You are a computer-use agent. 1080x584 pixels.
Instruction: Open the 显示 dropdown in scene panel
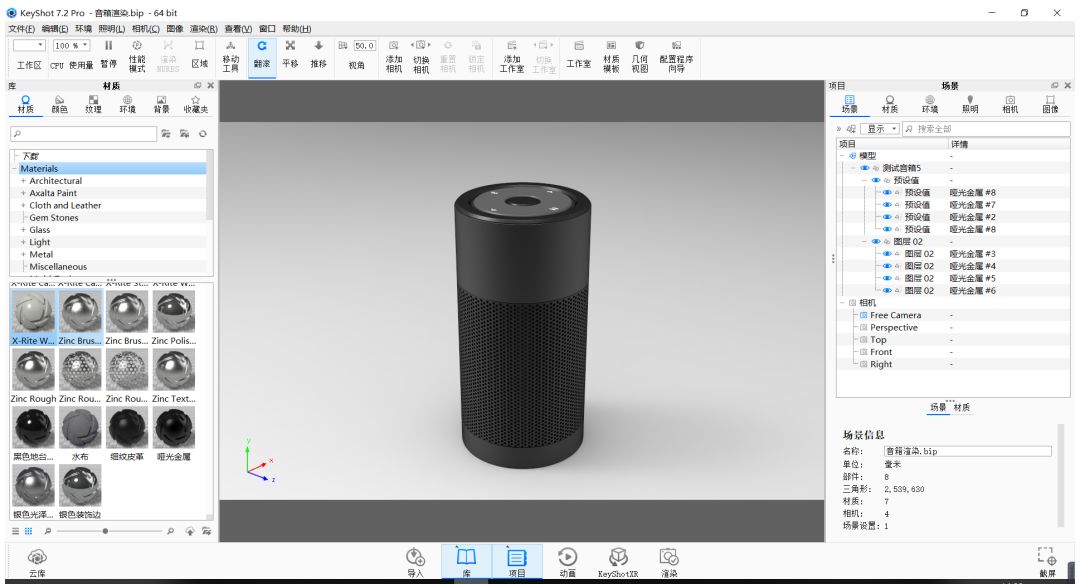881,129
